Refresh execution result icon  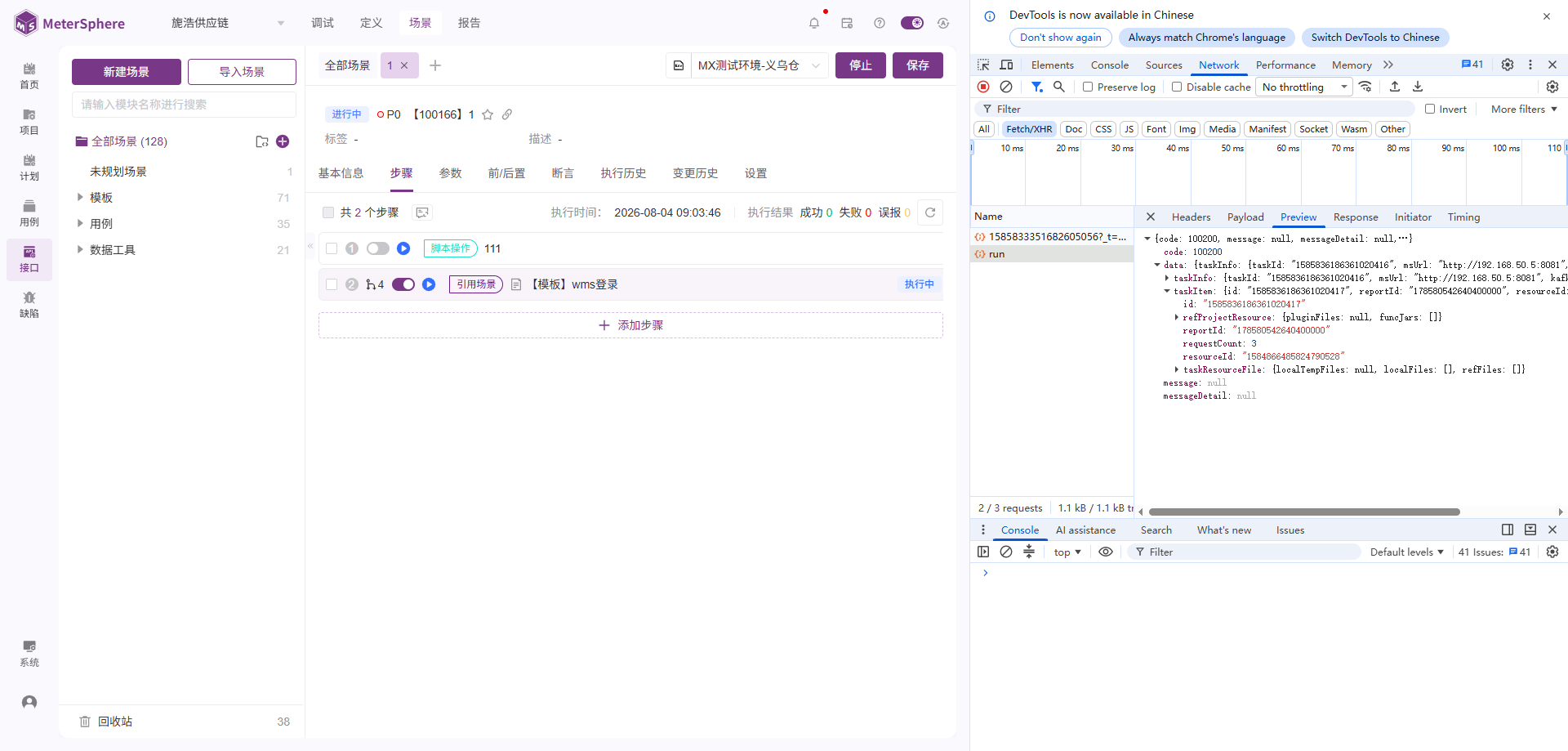pyautogui.click(x=930, y=212)
